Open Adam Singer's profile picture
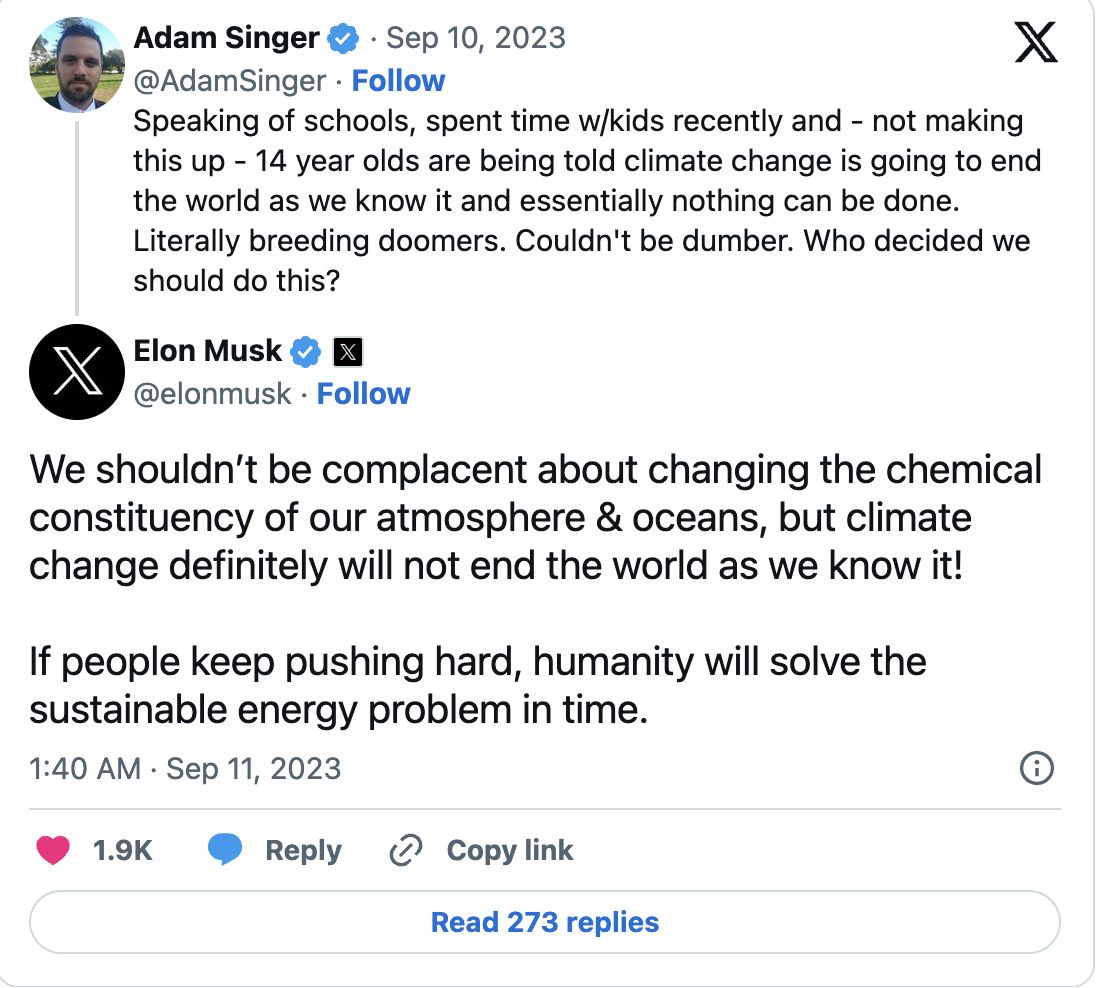This screenshot has height=988, width=1100. pos(77,65)
